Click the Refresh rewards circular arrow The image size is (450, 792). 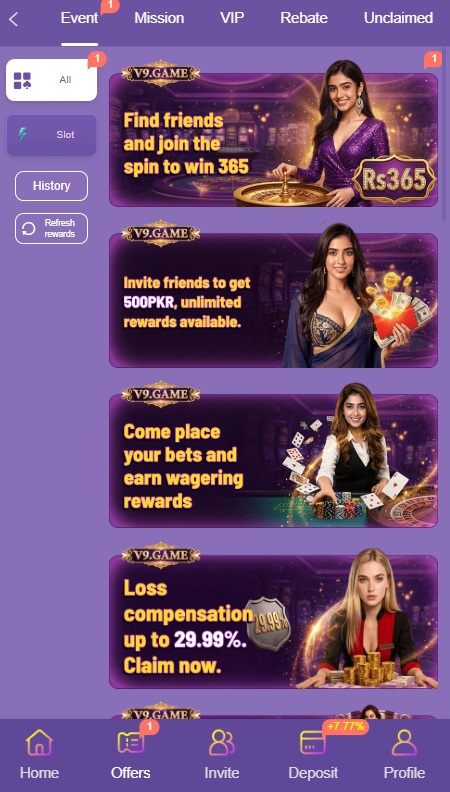[29, 229]
